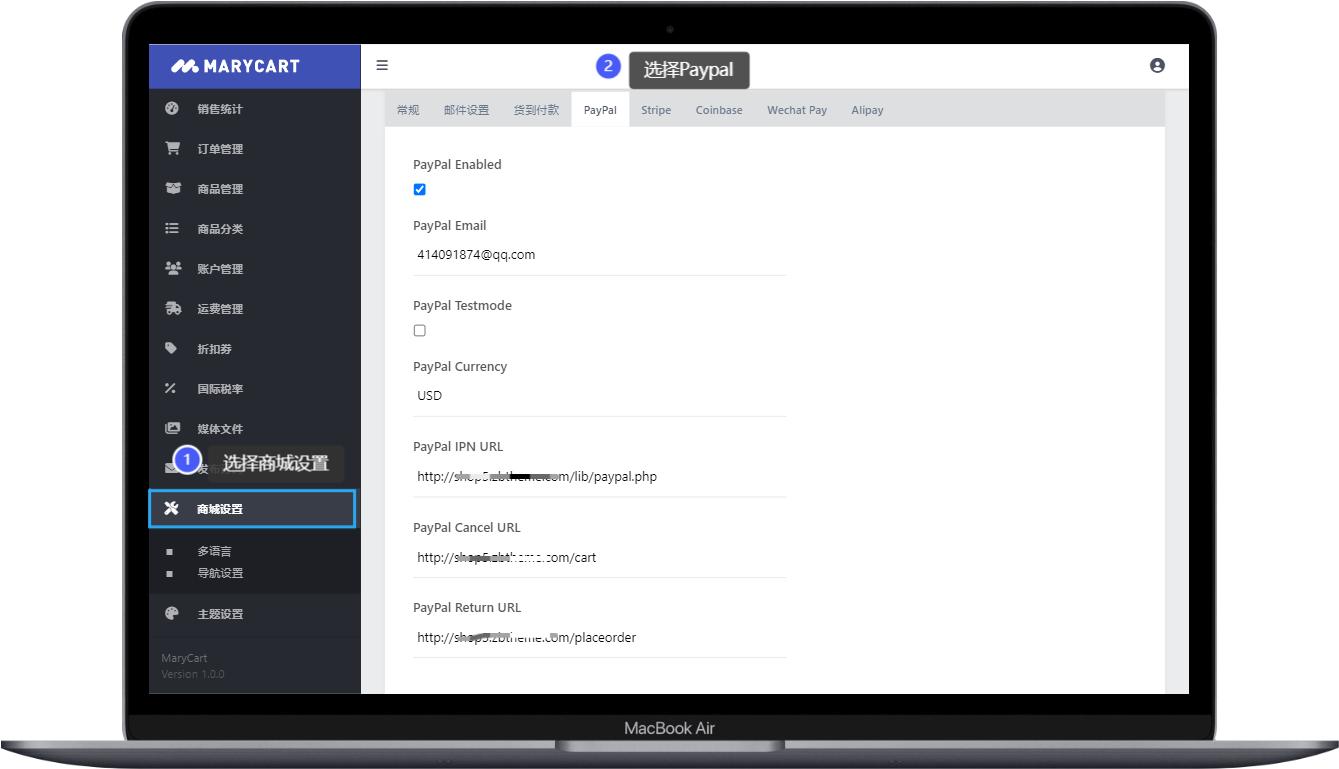Screen dimensions: 1339x769
Task: Switch to the 邮件设置 tab
Action: pyautogui.click(x=467, y=110)
